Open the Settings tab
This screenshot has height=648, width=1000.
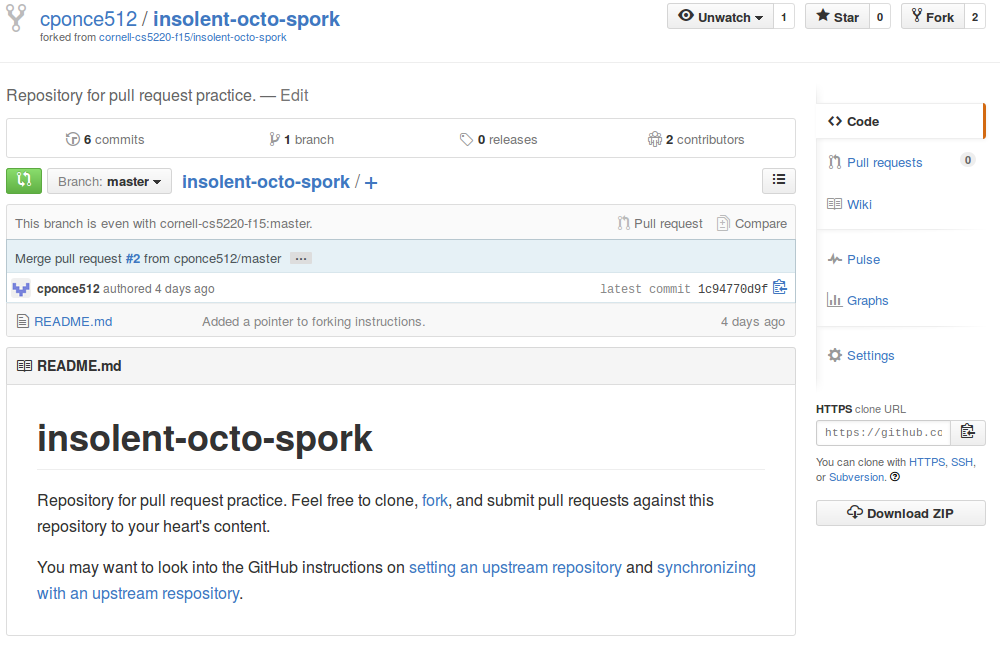click(900, 355)
